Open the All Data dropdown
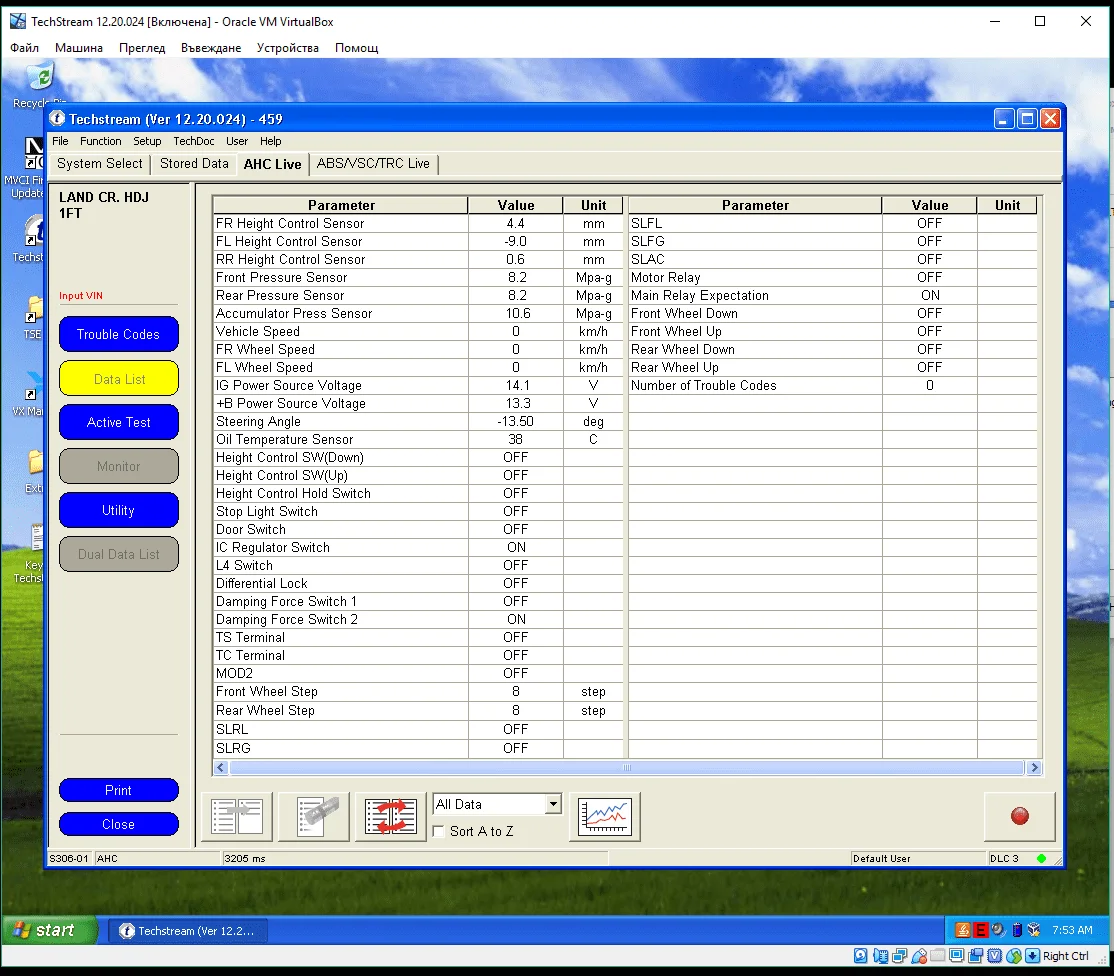Viewport: 1114px width, 976px height. 497,804
